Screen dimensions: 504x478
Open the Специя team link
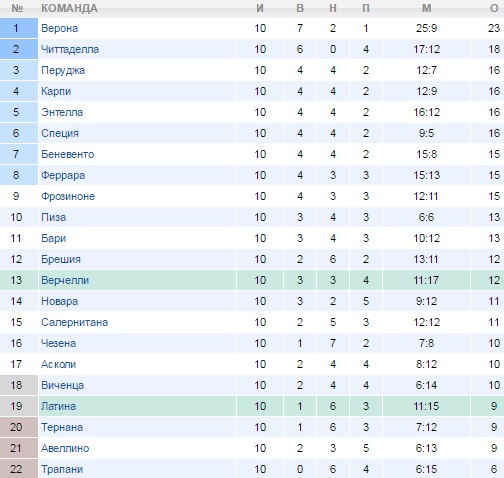pos(60,133)
